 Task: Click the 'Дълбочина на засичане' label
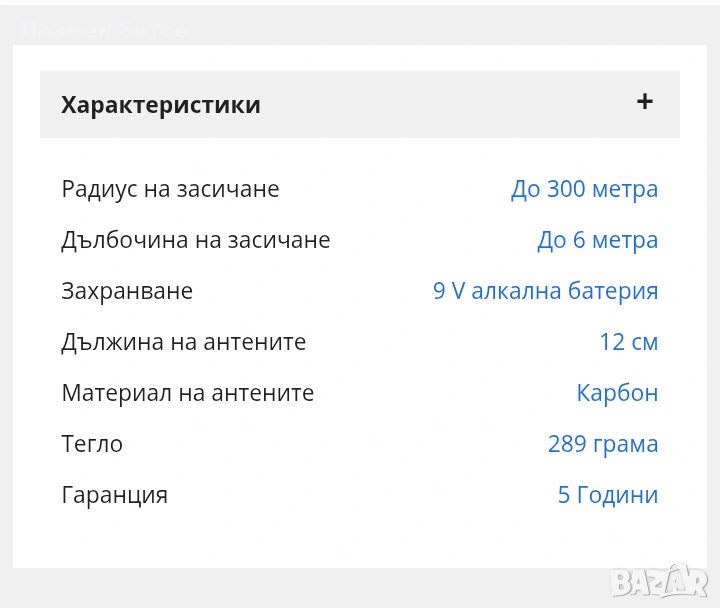[195, 240]
